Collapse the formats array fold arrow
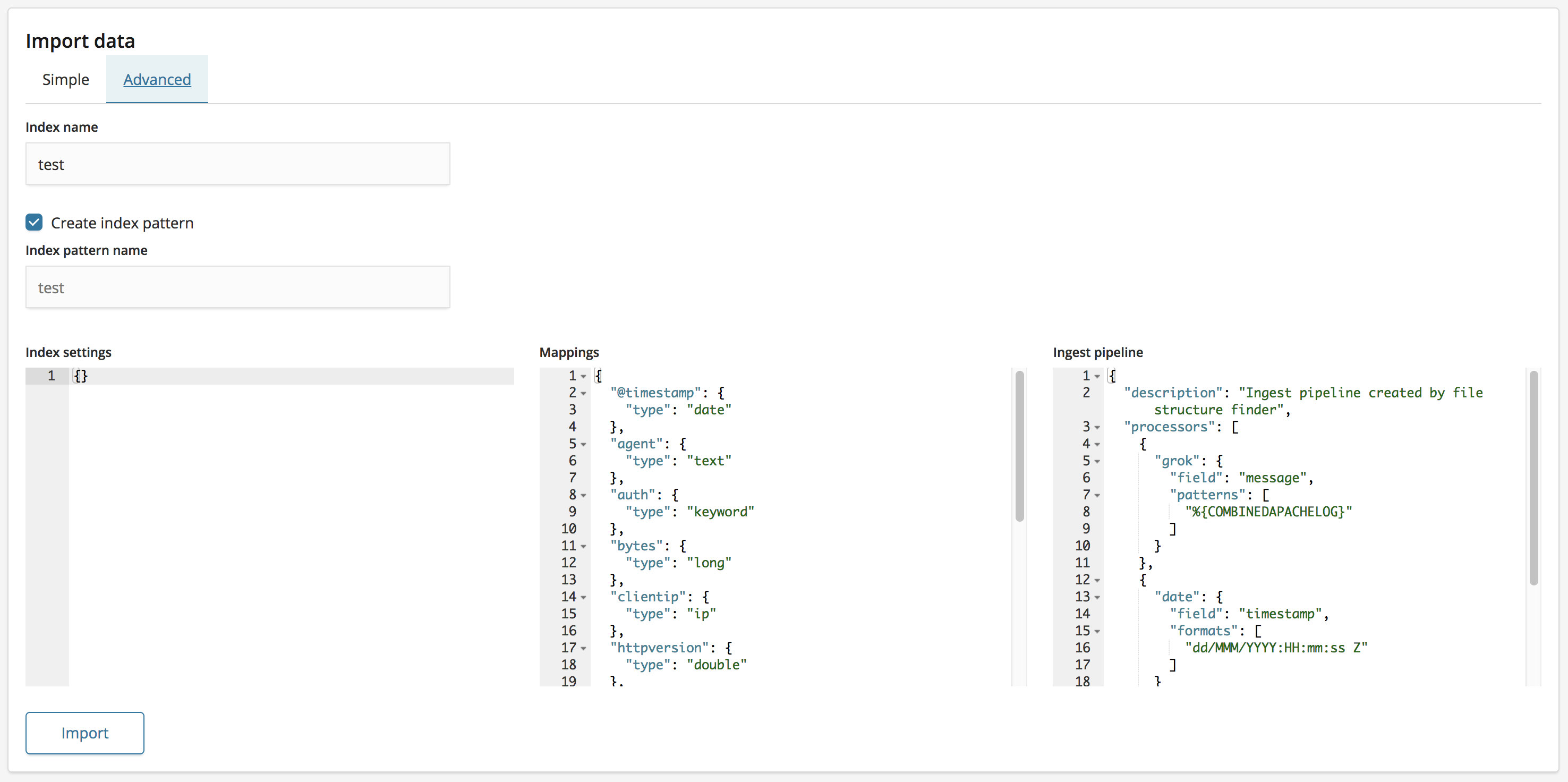The height and width of the screenshot is (782, 1568). click(1097, 632)
